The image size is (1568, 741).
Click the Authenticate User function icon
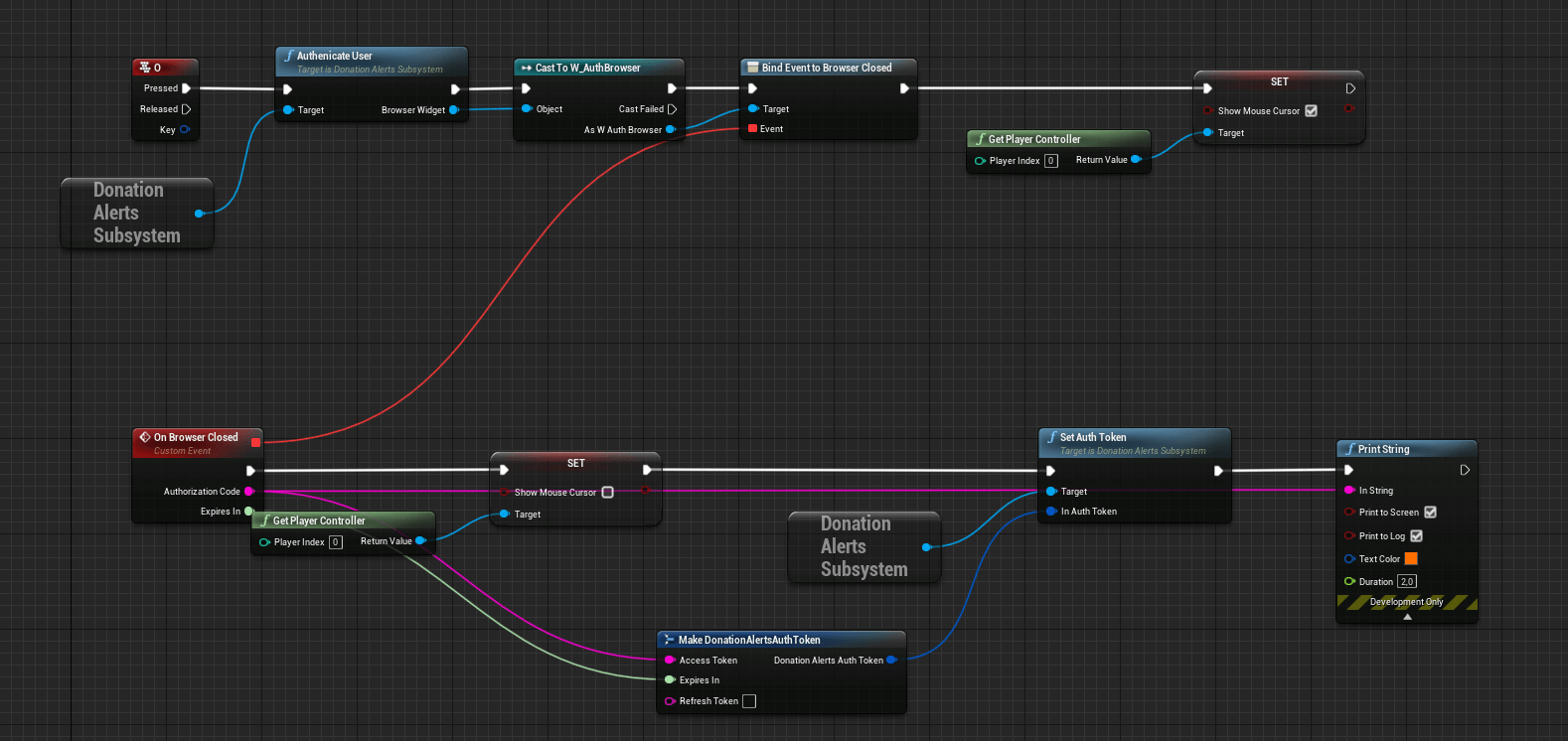click(x=288, y=56)
